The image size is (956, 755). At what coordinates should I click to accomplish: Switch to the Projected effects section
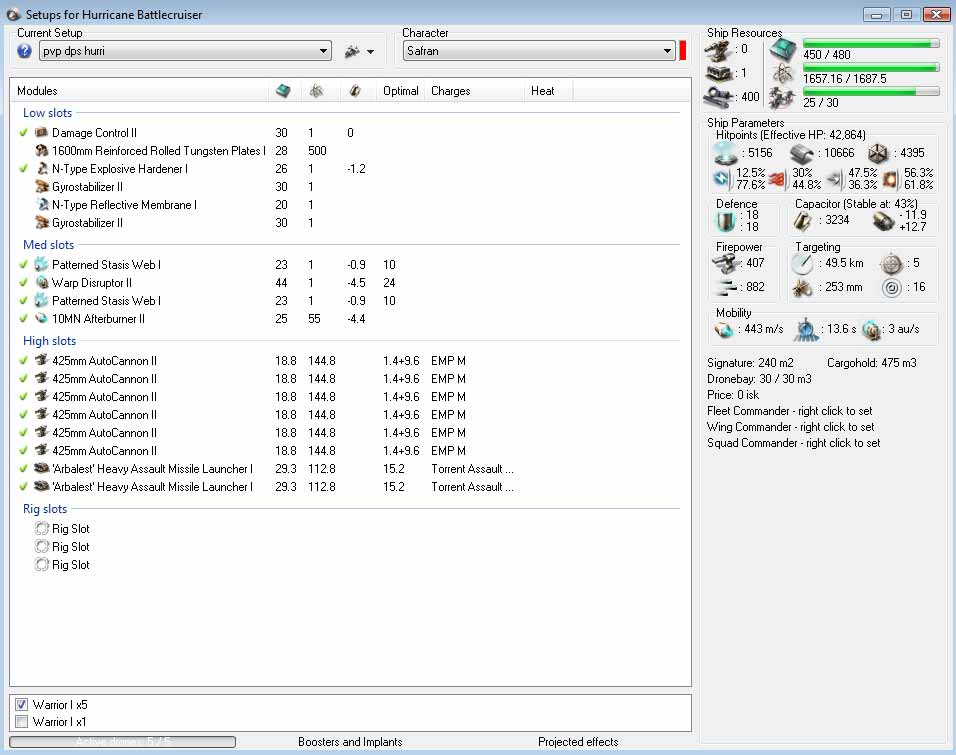coord(578,742)
